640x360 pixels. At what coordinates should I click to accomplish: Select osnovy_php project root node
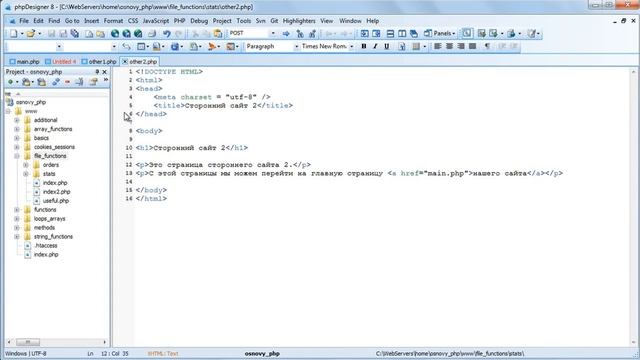31,102
